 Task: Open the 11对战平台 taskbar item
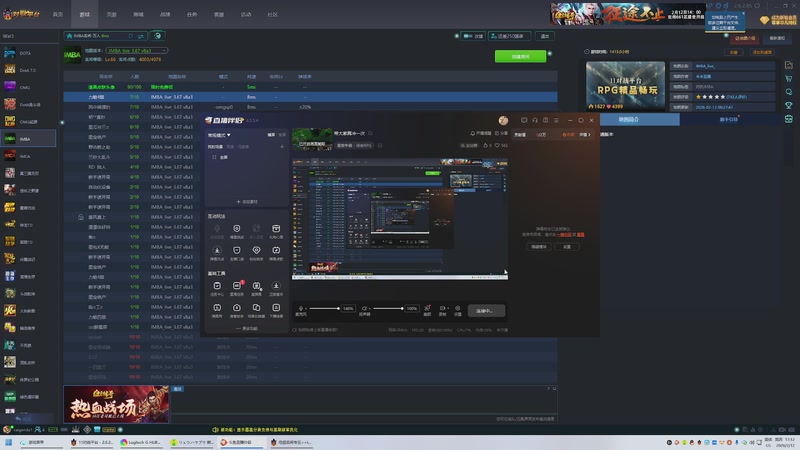click(x=92, y=442)
